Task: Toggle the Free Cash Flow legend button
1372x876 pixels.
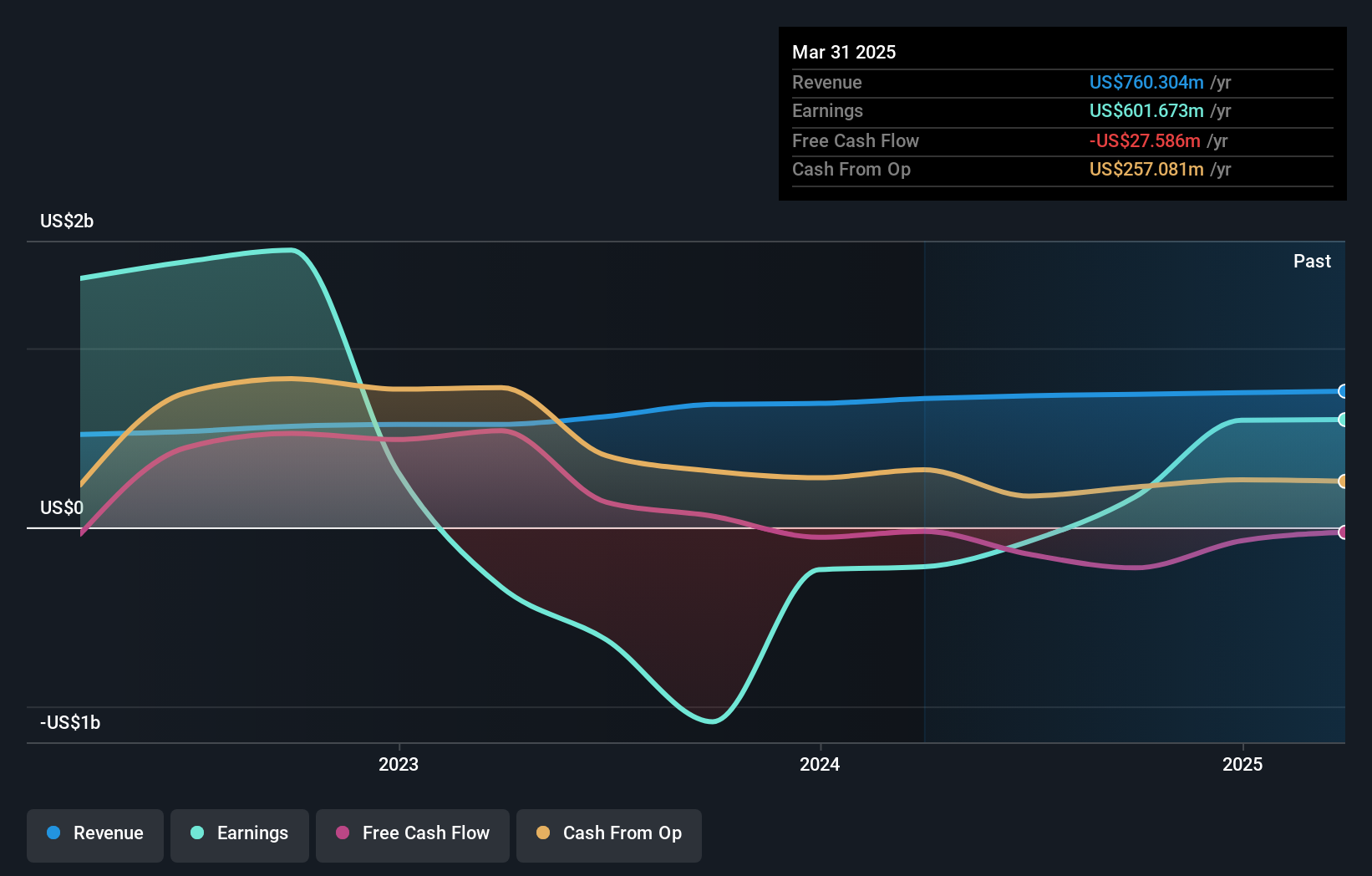Action: pyautogui.click(x=413, y=835)
